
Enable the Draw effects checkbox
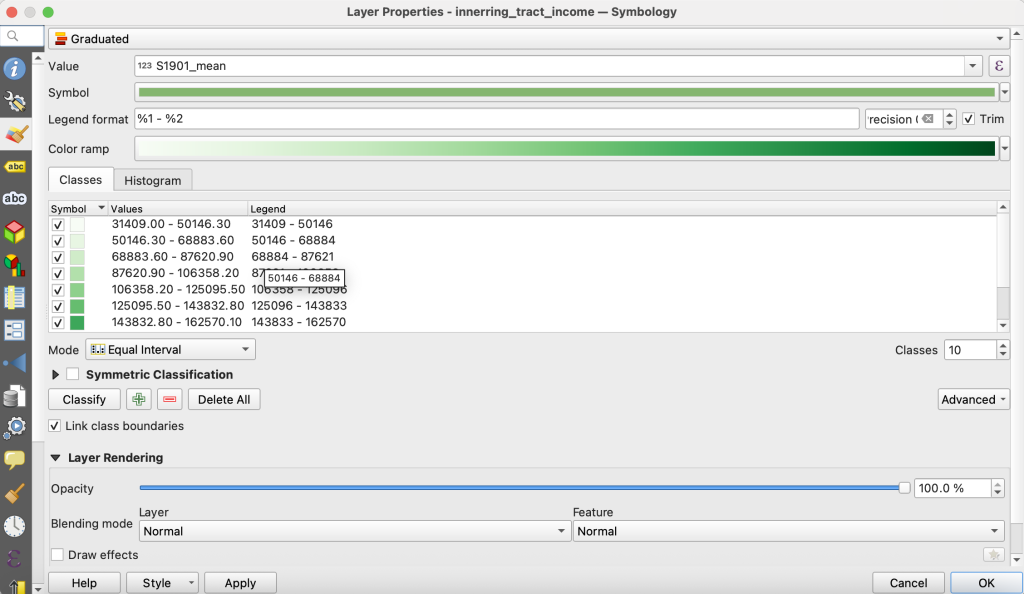pos(58,555)
